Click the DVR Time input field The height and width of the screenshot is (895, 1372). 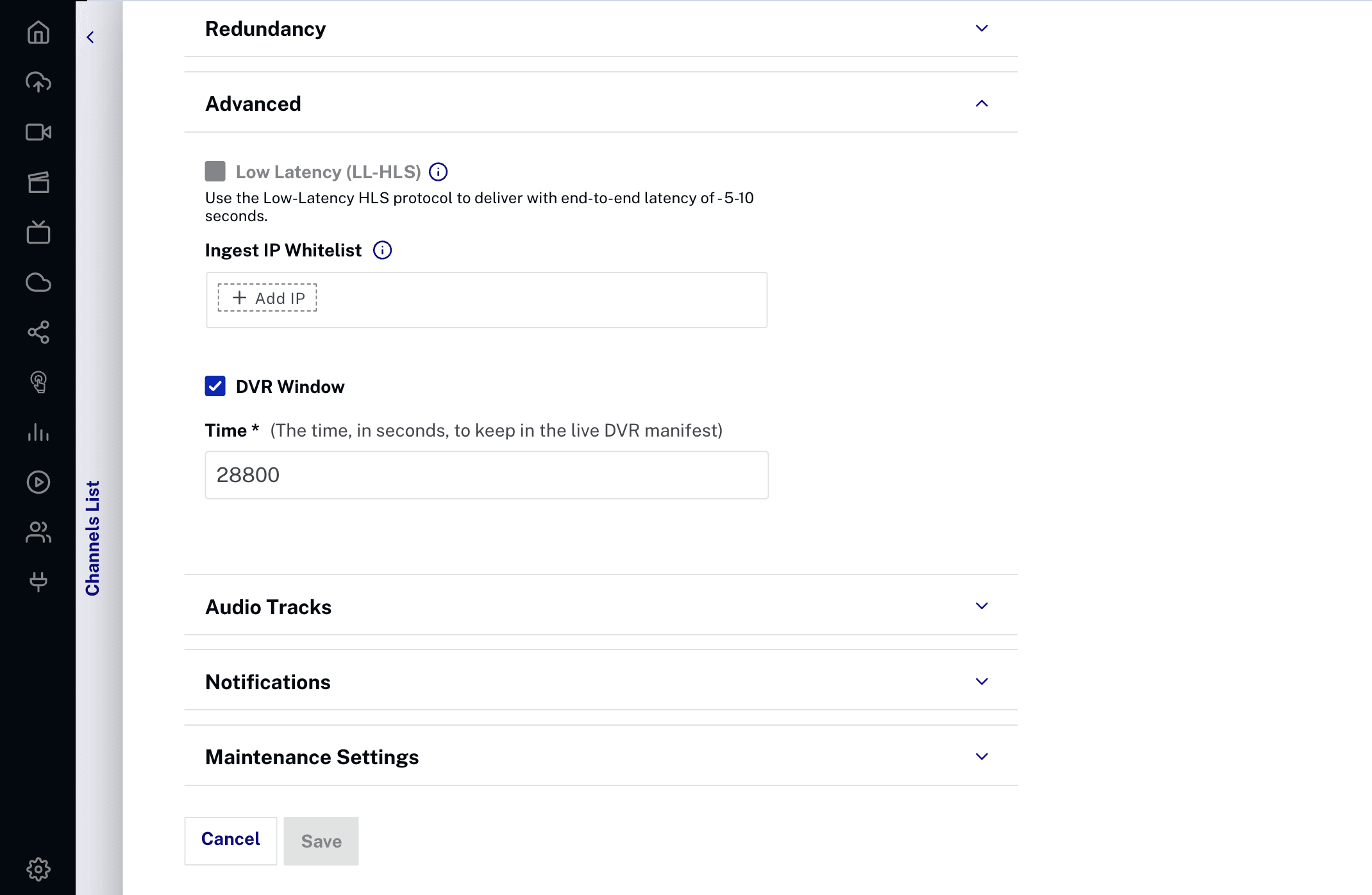(487, 475)
